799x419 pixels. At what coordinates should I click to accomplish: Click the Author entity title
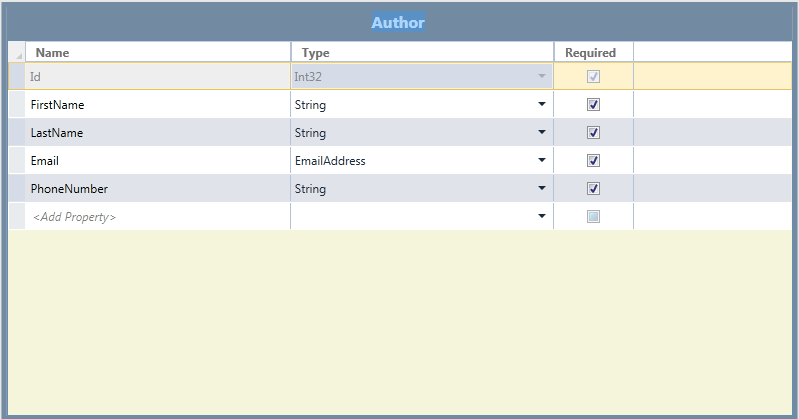click(398, 22)
